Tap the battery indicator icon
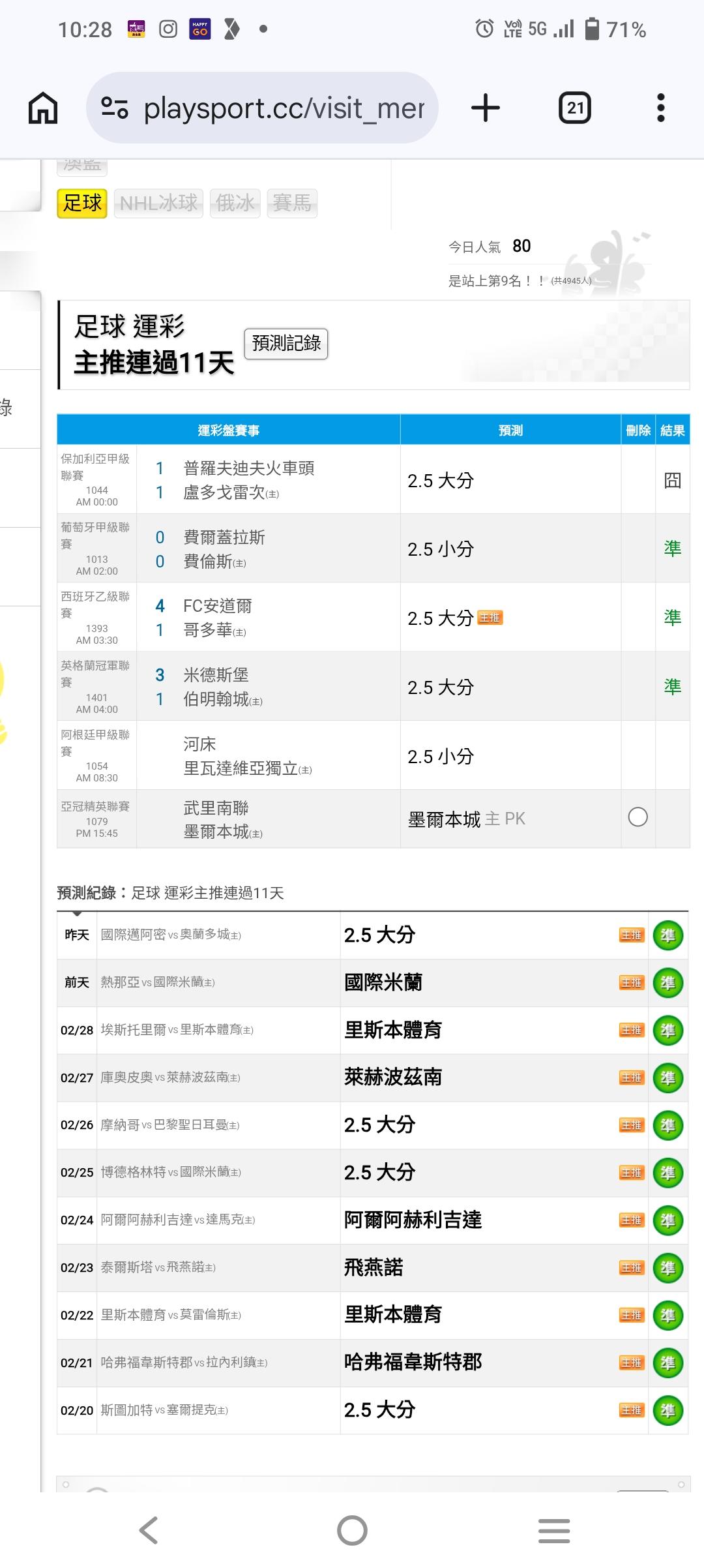Screen dimensions: 704x1568 click(x=592, y=29)
